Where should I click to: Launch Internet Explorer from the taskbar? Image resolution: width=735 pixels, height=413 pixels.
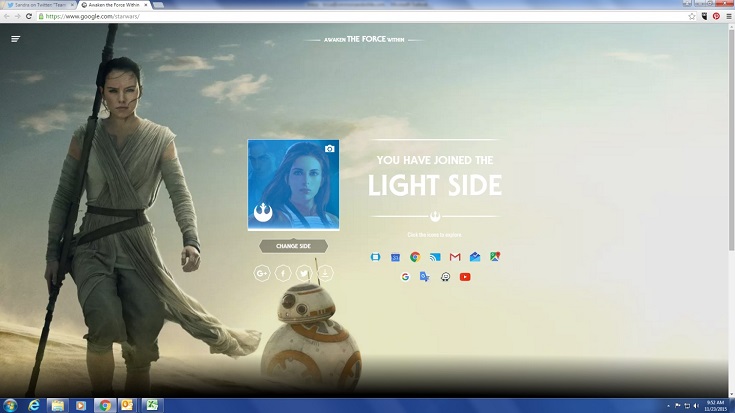[34, 405]
